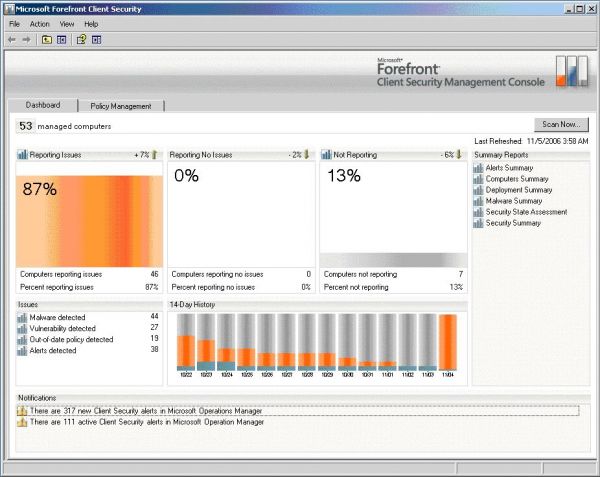Click the 'Computers reporting issues' row value 46
Screen dimensions: 600x477
[x=154, y=274]
